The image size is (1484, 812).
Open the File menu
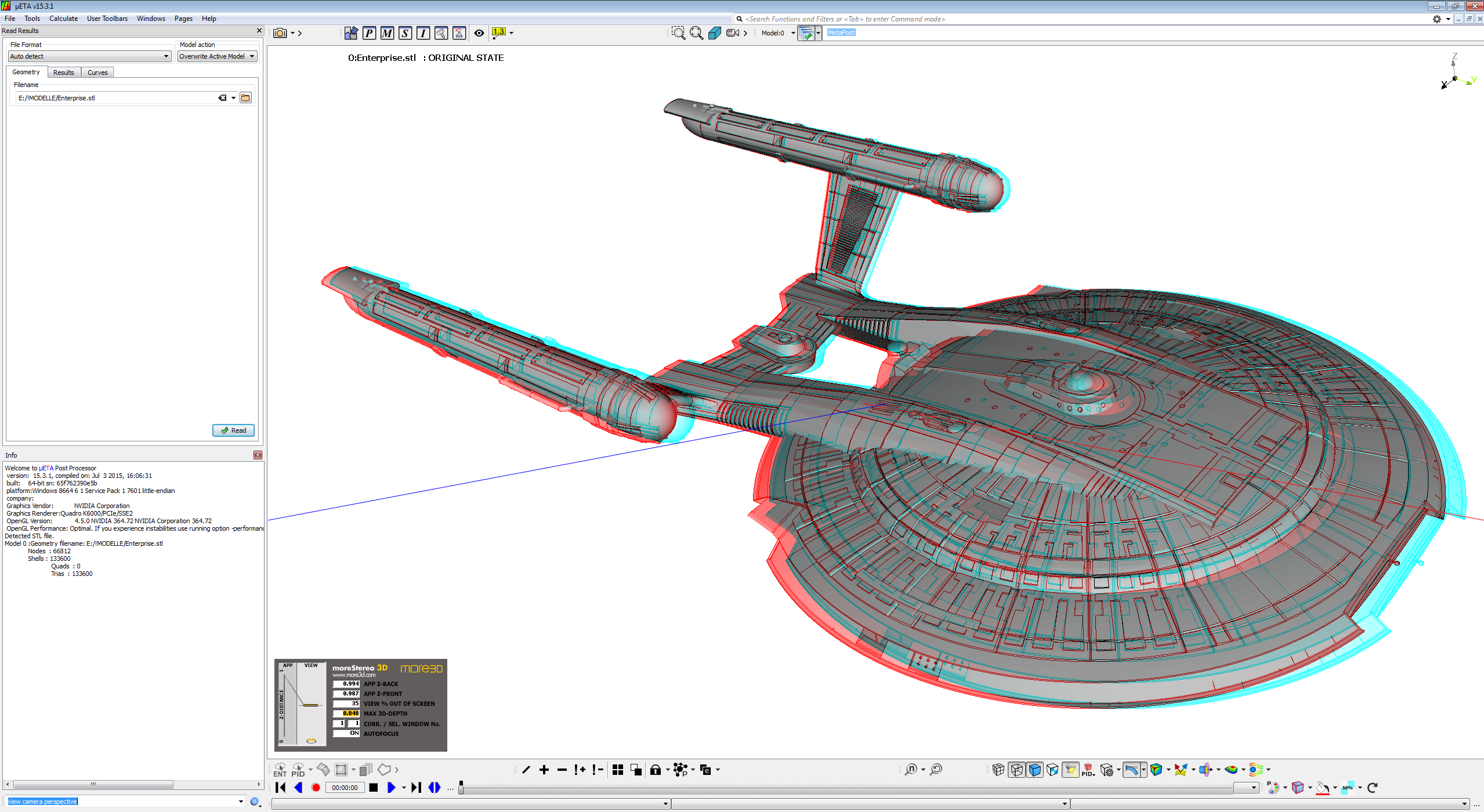point(10,19)
